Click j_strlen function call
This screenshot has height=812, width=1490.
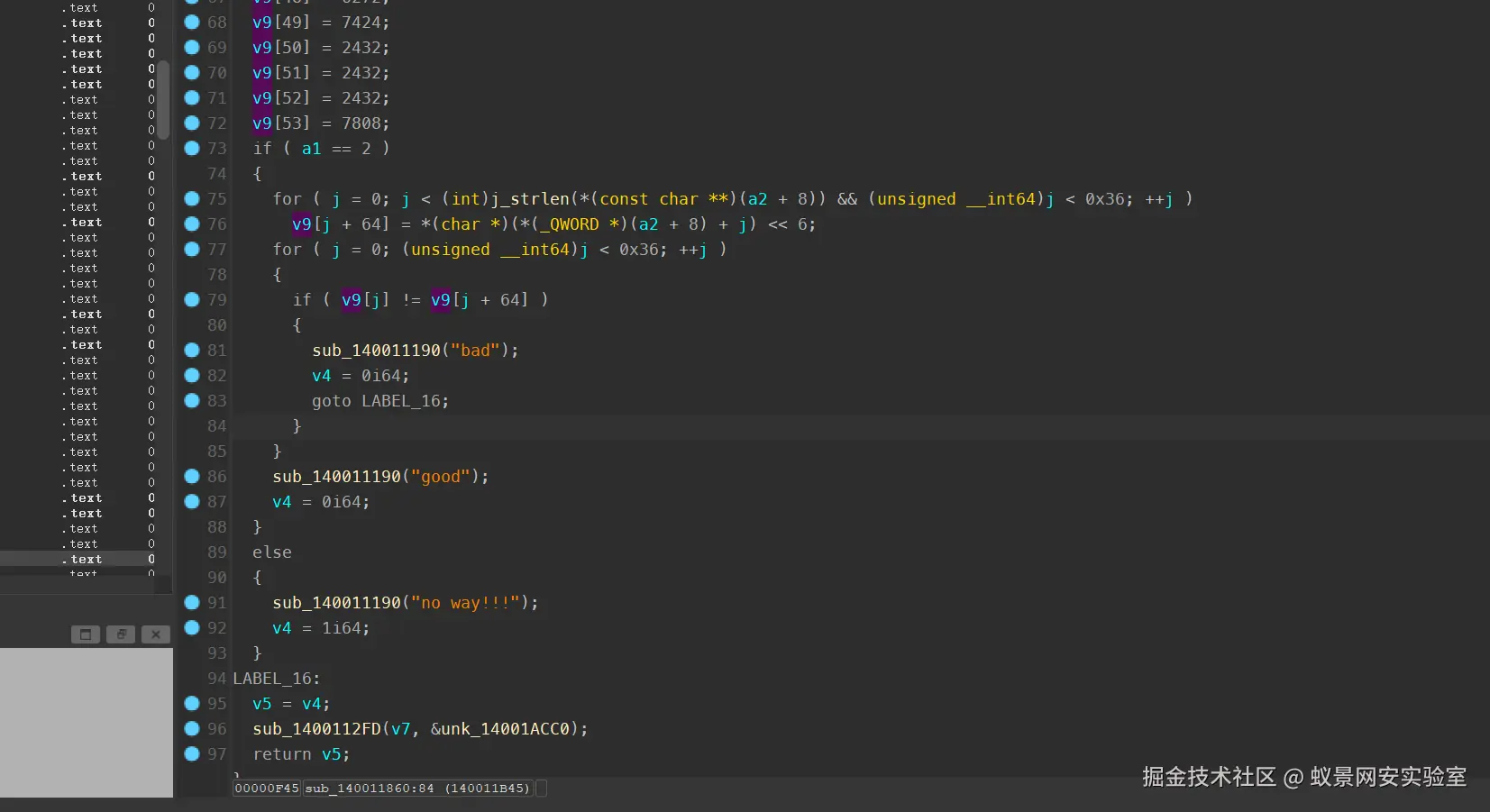tap(529, 198)
